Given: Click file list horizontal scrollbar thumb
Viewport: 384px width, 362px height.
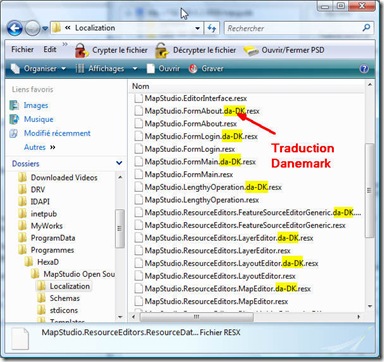Looking at the screenshot, I should coord(197,316).
